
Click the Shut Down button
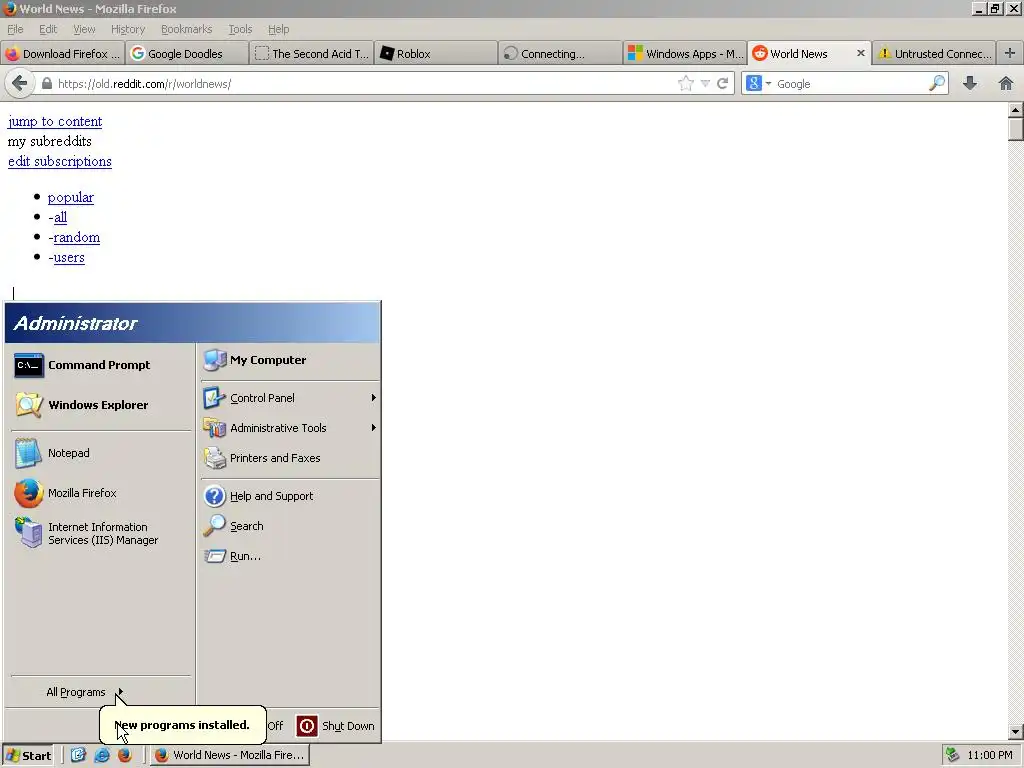click(x=336, y=726)
